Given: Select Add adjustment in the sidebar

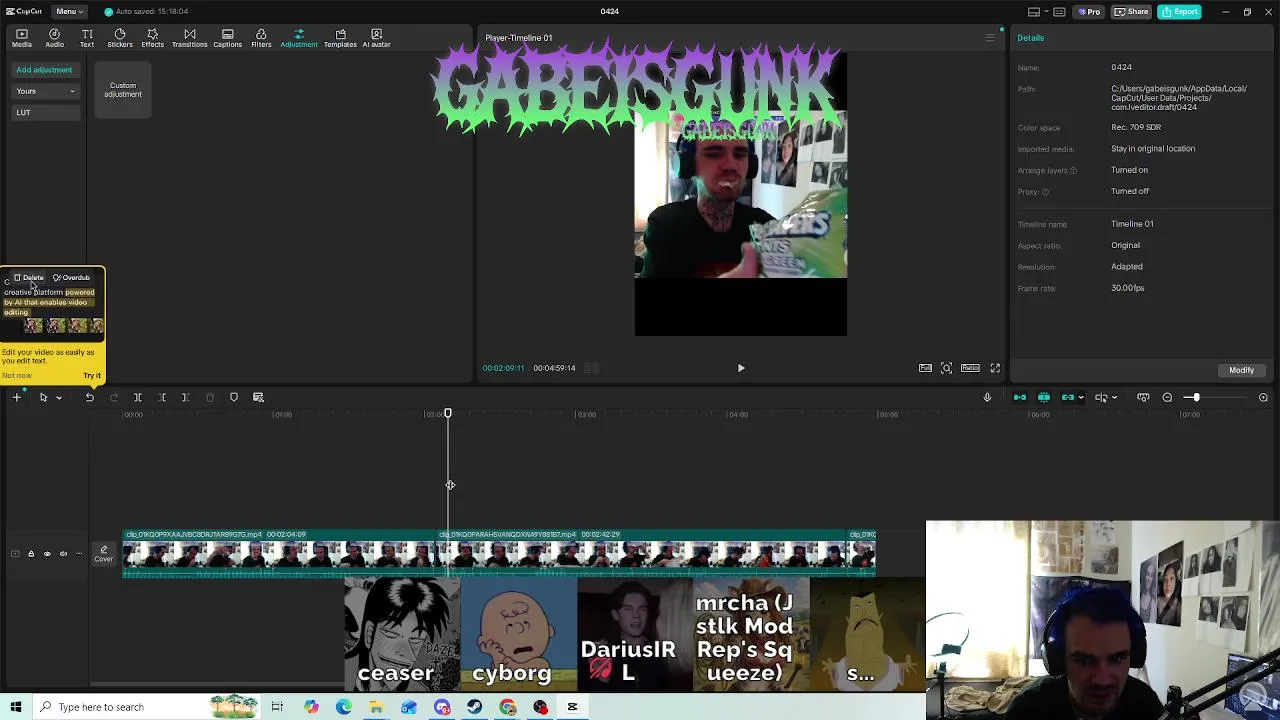Looking at the screenshot, I should 44,70.
